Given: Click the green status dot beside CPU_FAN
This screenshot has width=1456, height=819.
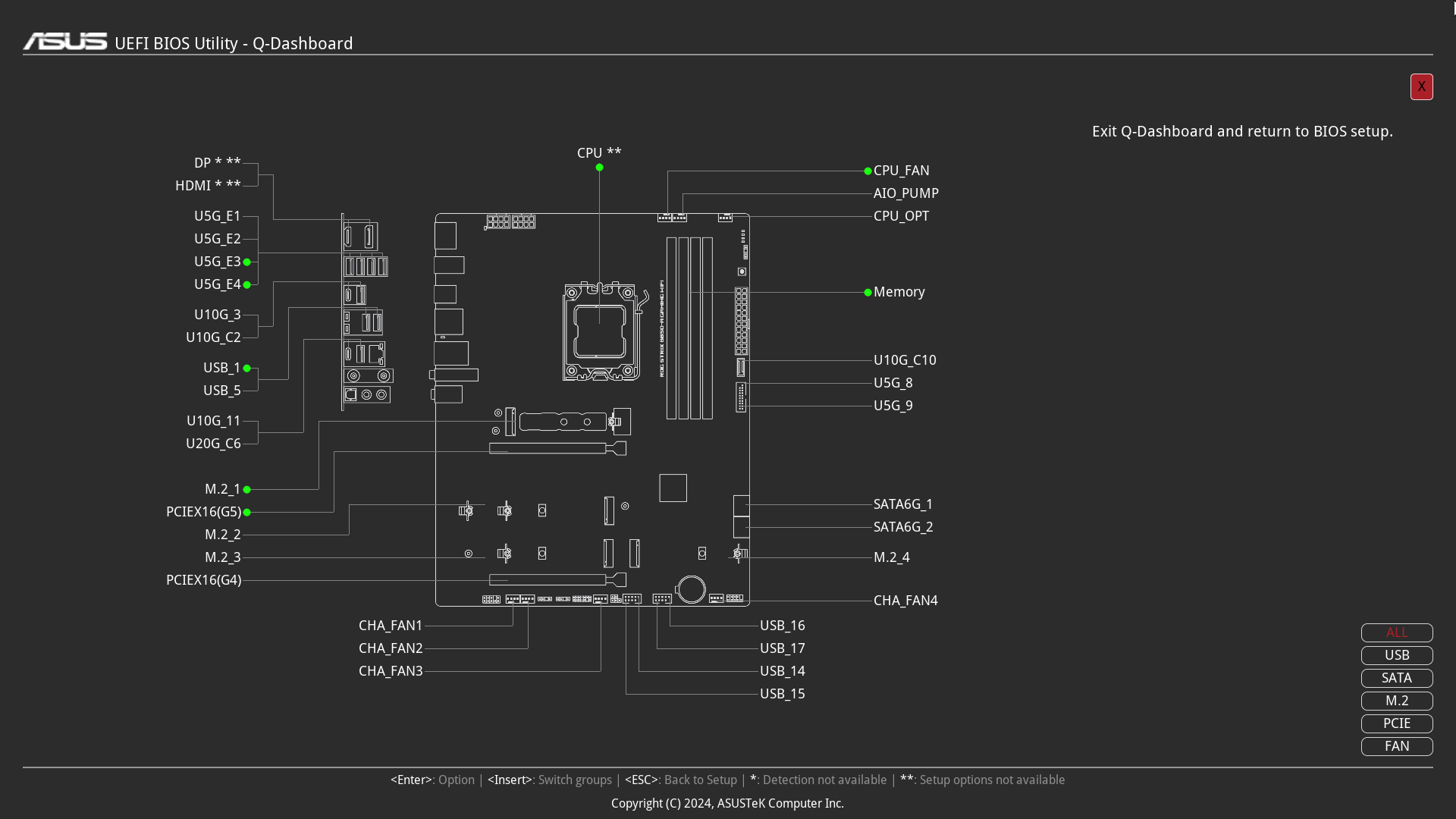Looking at the screenshot, I should pos(868,171).
